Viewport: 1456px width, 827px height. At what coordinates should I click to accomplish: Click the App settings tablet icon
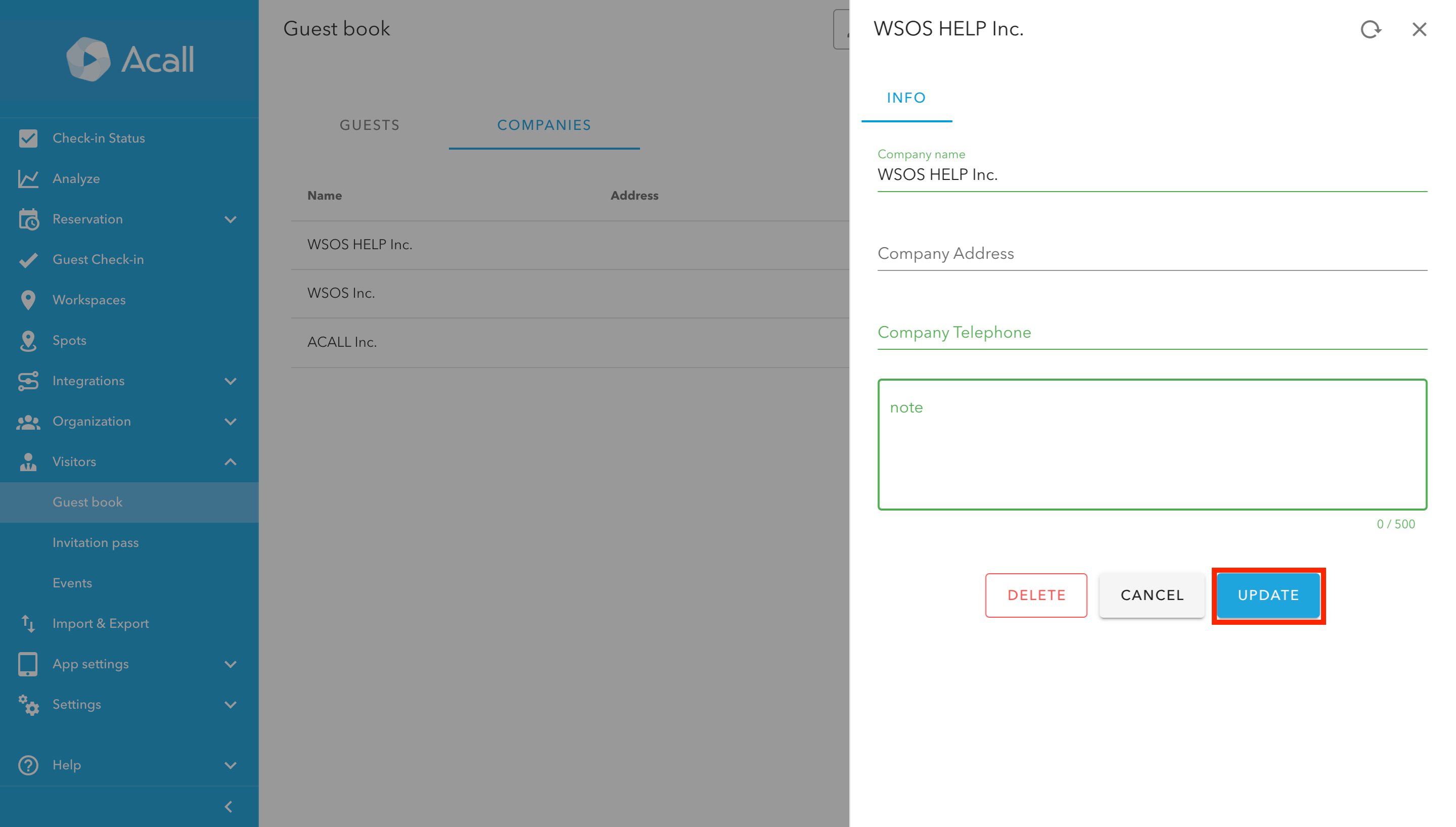pos(28,663)
